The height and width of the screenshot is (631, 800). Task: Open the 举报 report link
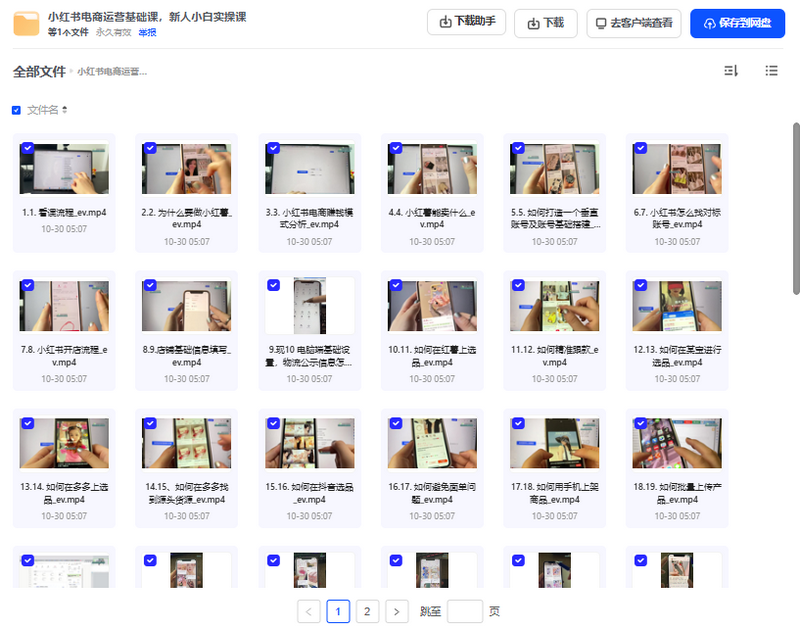(147, 33)
